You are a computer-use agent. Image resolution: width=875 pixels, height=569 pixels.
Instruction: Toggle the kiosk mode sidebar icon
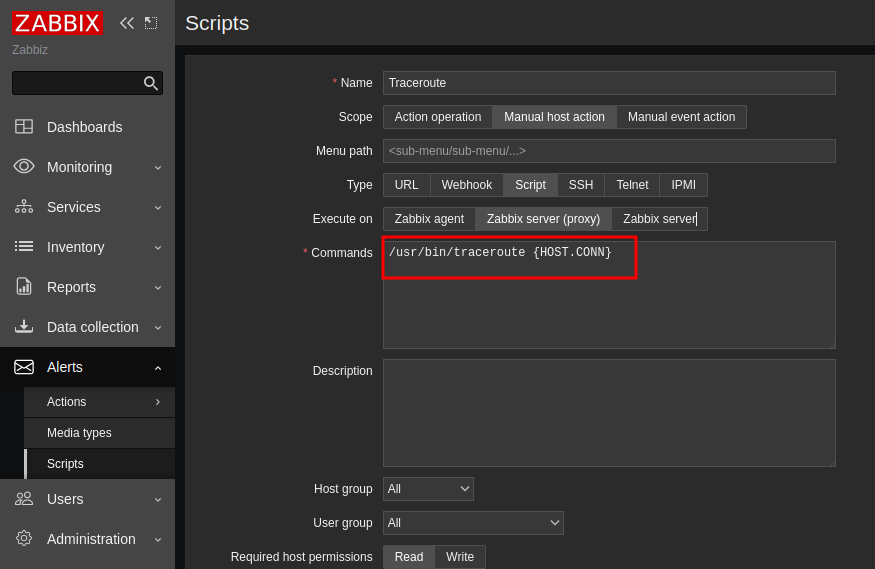(x=151, y=23)
